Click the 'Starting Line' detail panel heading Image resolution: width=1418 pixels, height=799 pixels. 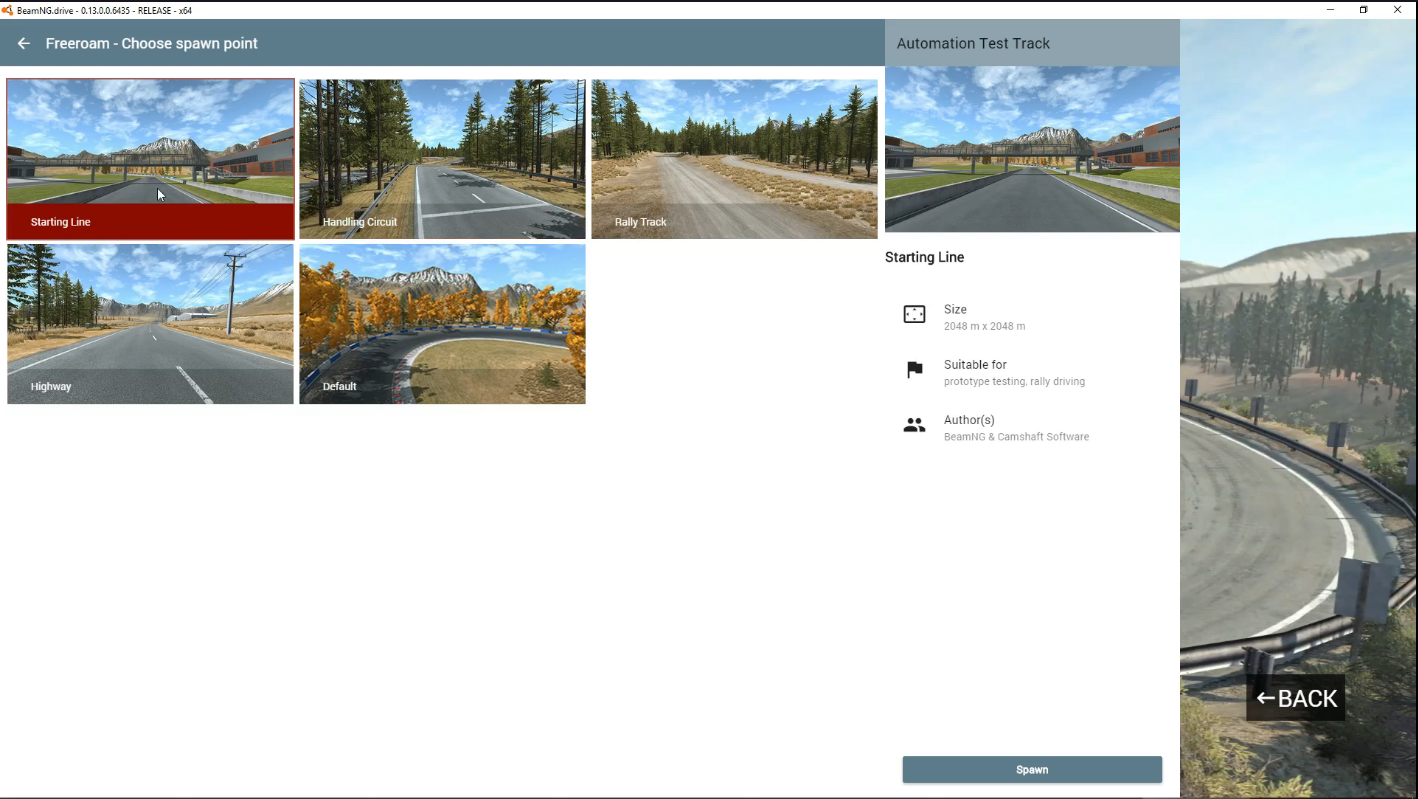[x=924, y=257]
